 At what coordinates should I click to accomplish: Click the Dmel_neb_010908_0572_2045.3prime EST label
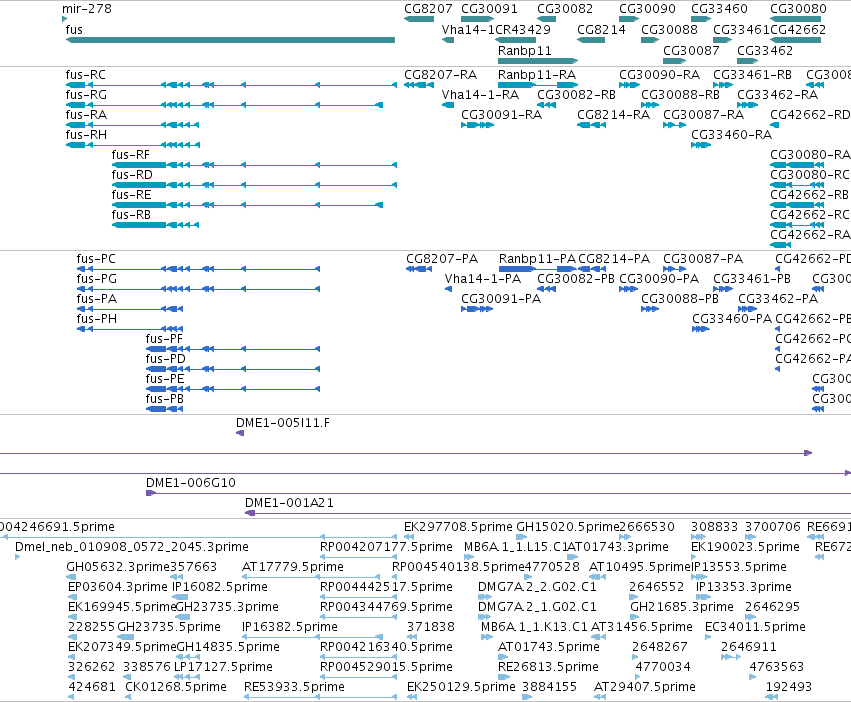click(132, 547)
